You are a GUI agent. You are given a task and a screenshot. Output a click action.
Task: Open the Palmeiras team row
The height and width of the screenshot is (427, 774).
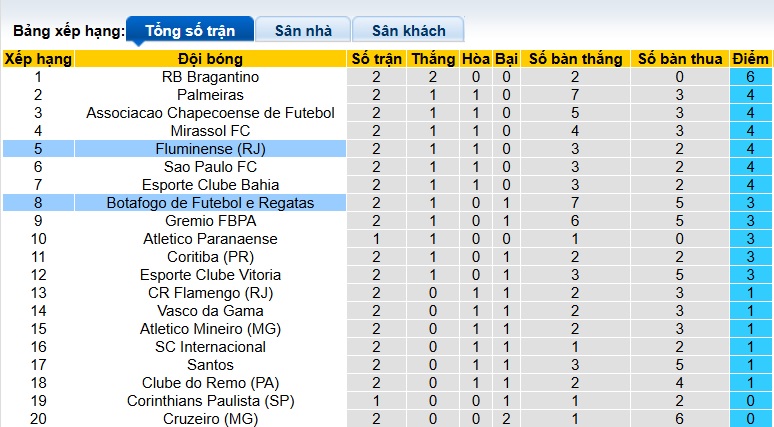click(x=210, y=95)
